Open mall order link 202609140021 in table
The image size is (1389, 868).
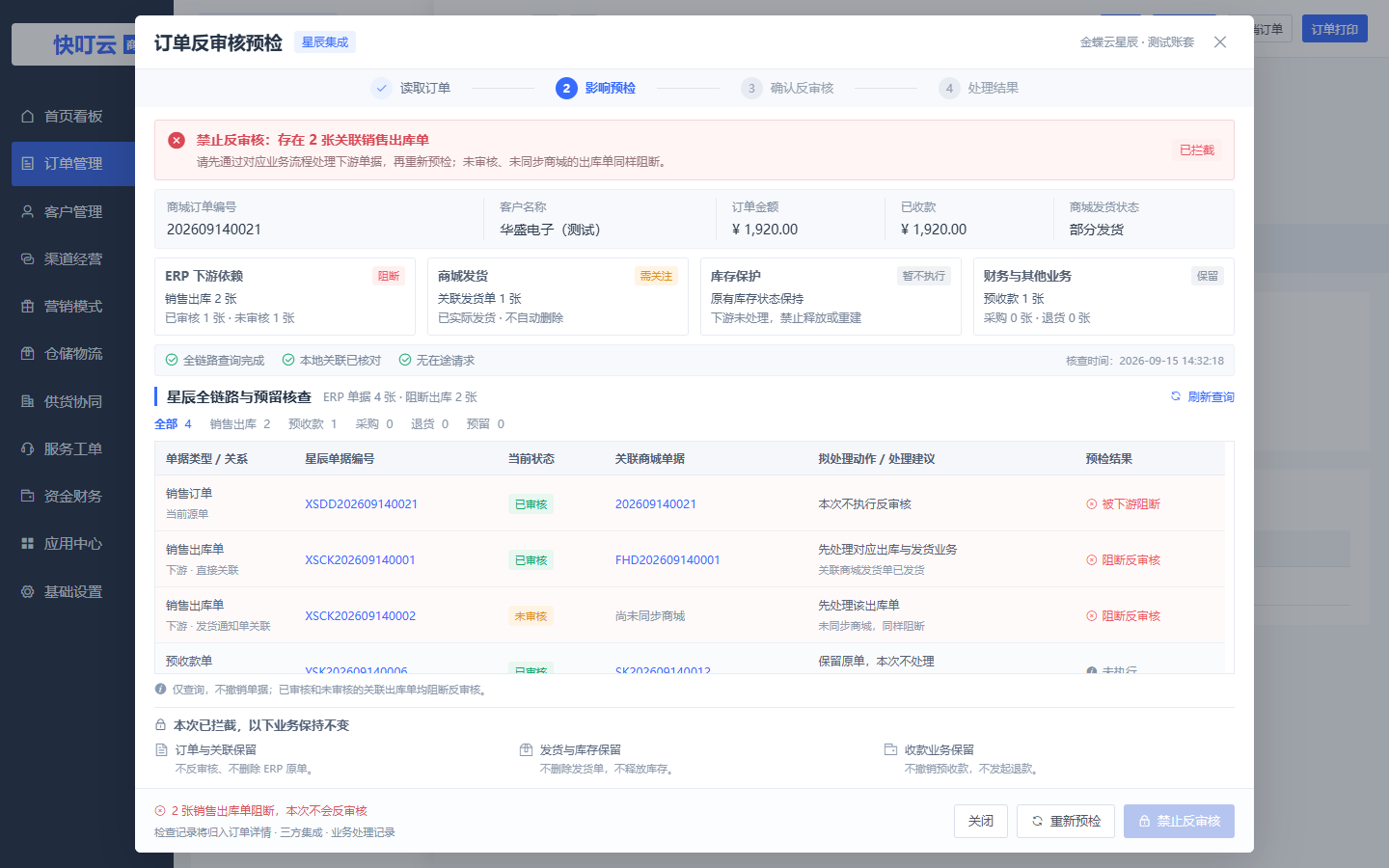[656, 504]
